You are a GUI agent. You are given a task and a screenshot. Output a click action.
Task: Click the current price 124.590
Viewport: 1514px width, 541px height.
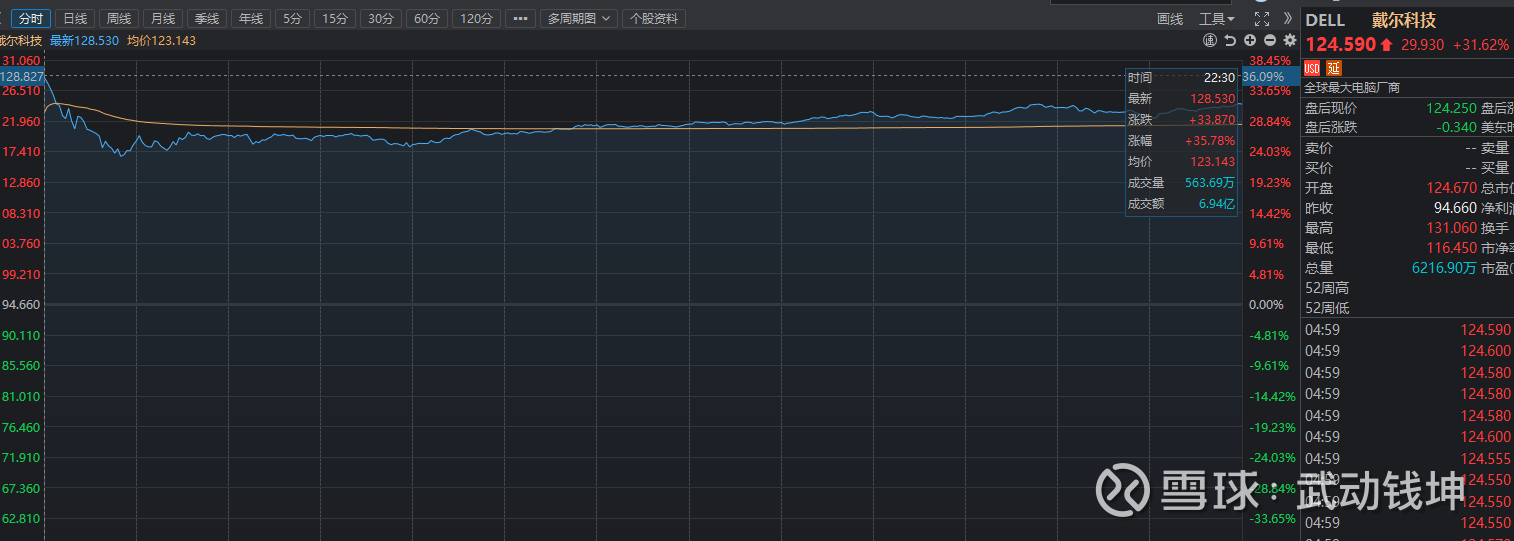[x=1341, y=45]
